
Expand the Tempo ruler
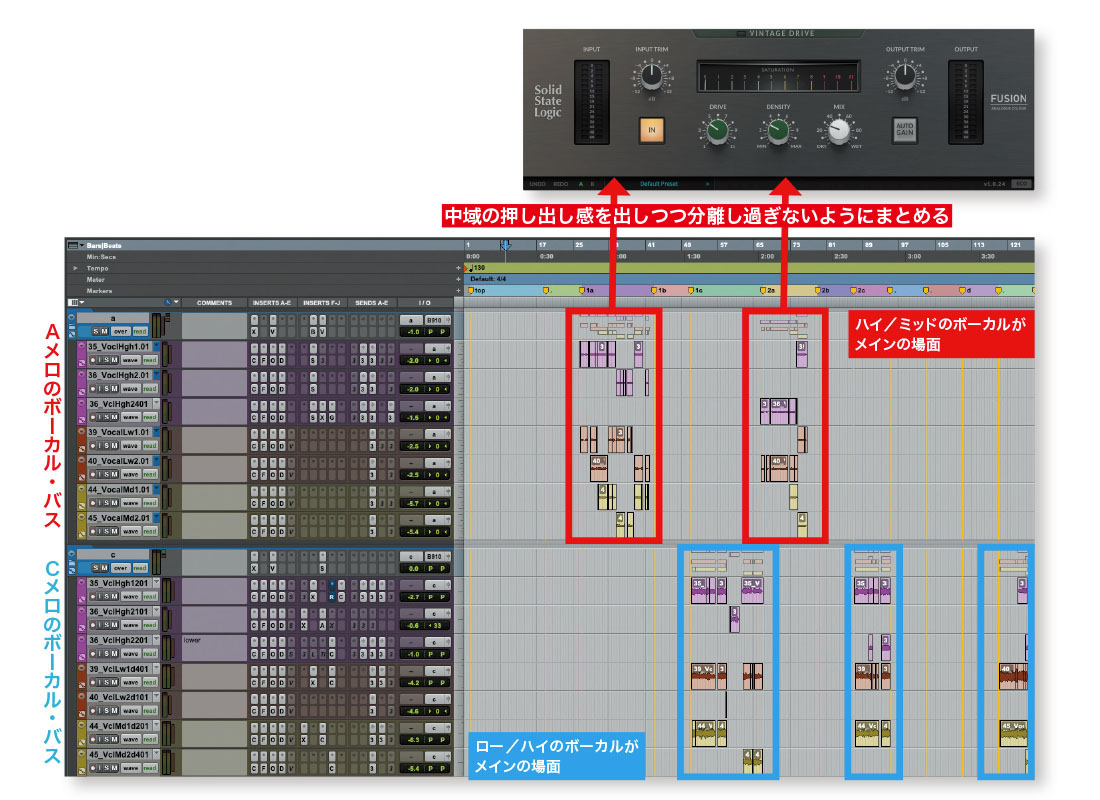[76, 268]
